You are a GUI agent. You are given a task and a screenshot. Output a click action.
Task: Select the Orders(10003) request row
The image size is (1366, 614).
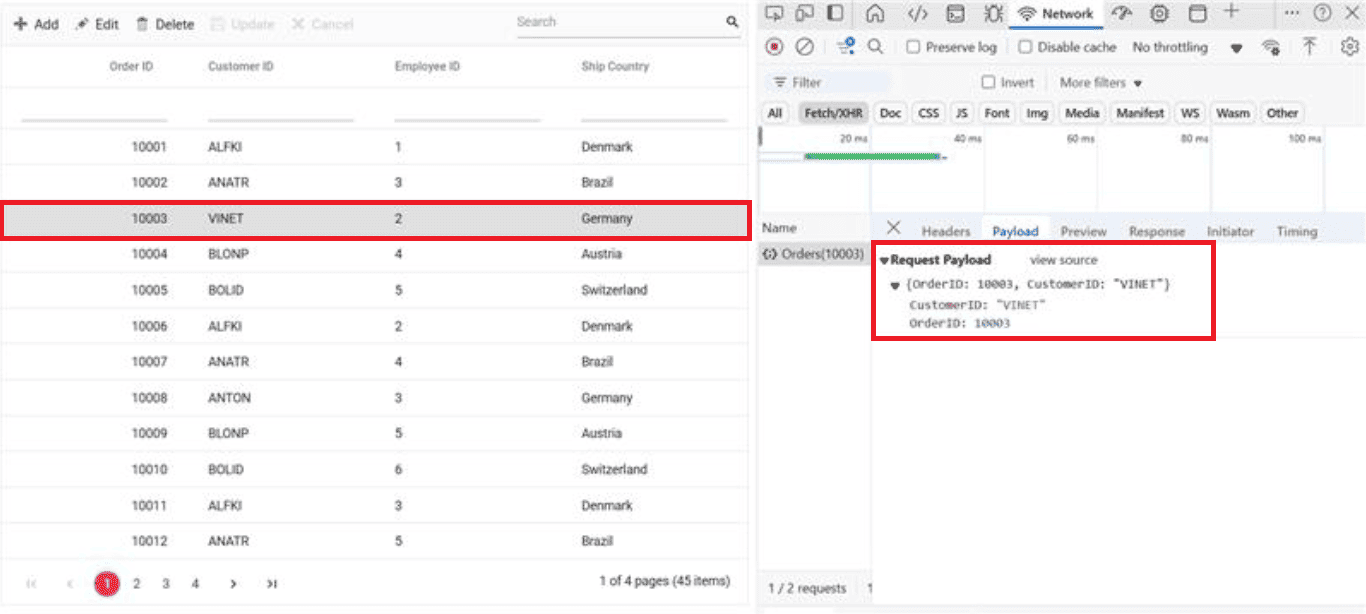(x=814, y=254)
